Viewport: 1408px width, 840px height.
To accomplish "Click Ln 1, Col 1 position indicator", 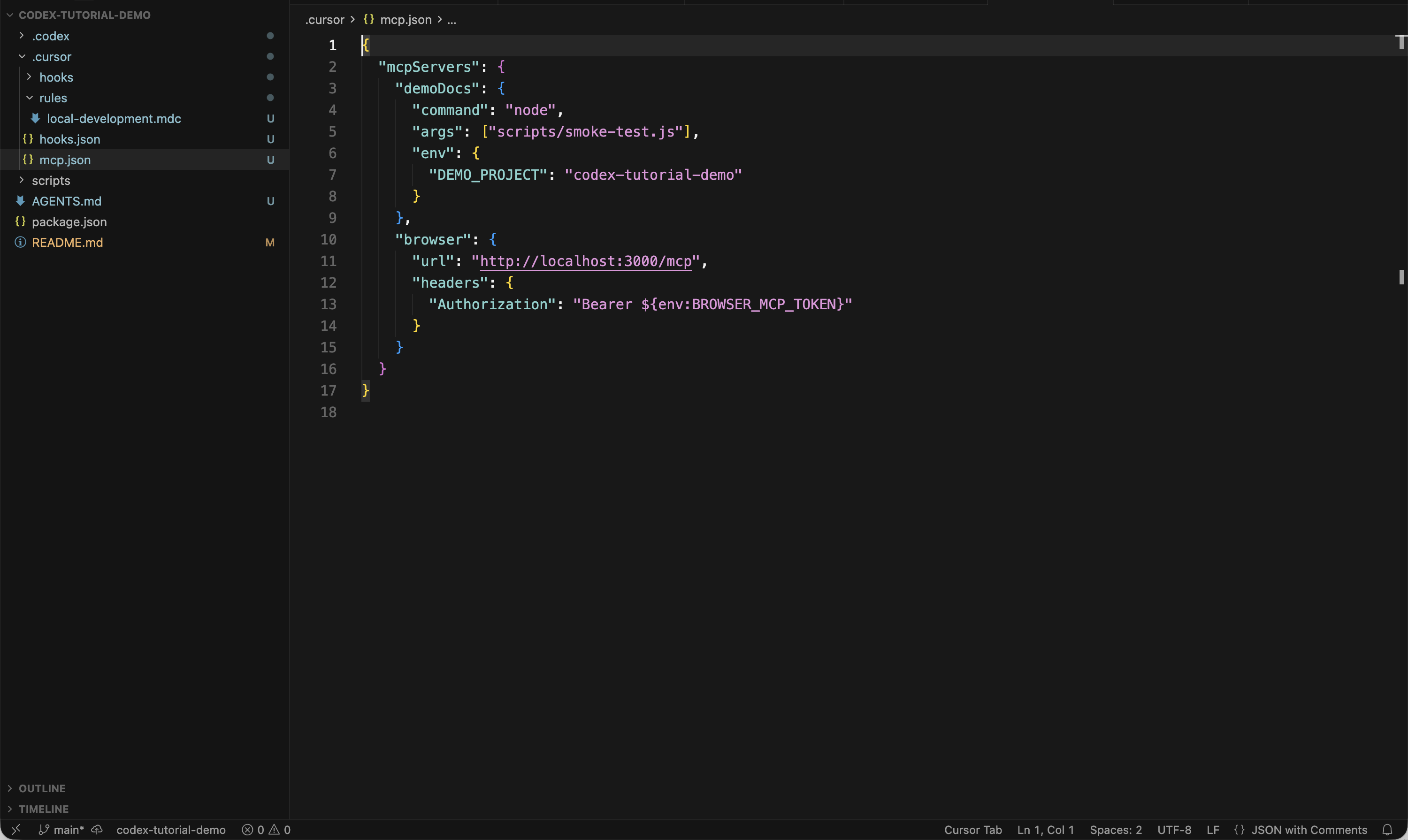I will [1045, 830].
